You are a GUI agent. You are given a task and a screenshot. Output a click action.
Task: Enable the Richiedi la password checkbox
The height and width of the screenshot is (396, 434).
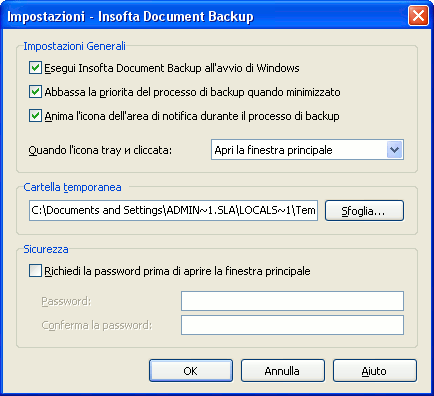(35, 271)
